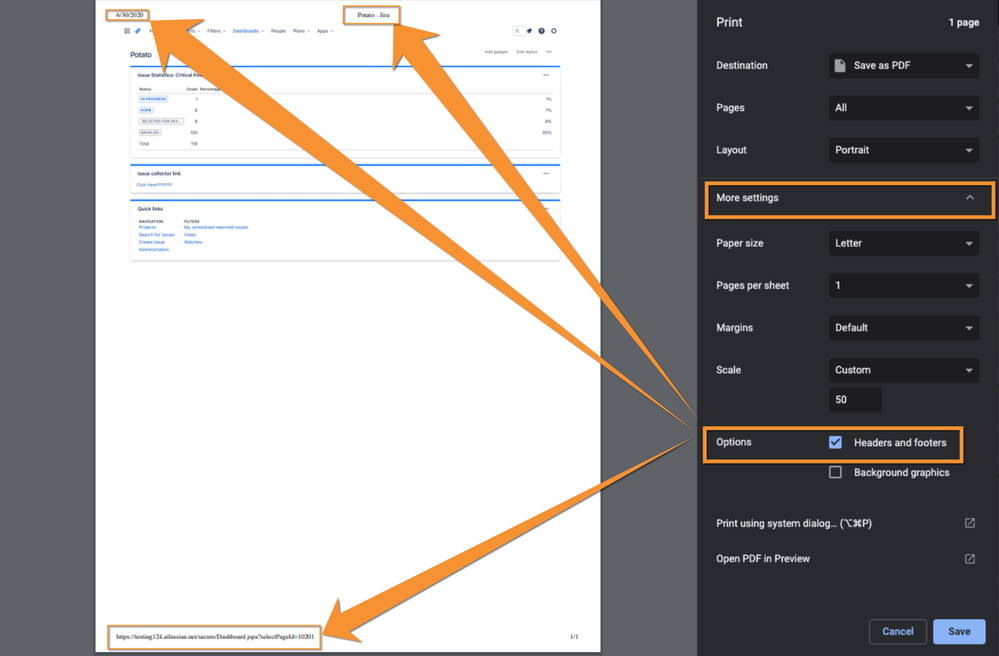The width and height of the screenshot is (999, 656).
Task: Open the Margins dropdown set to Default
Action: [903, 327]
